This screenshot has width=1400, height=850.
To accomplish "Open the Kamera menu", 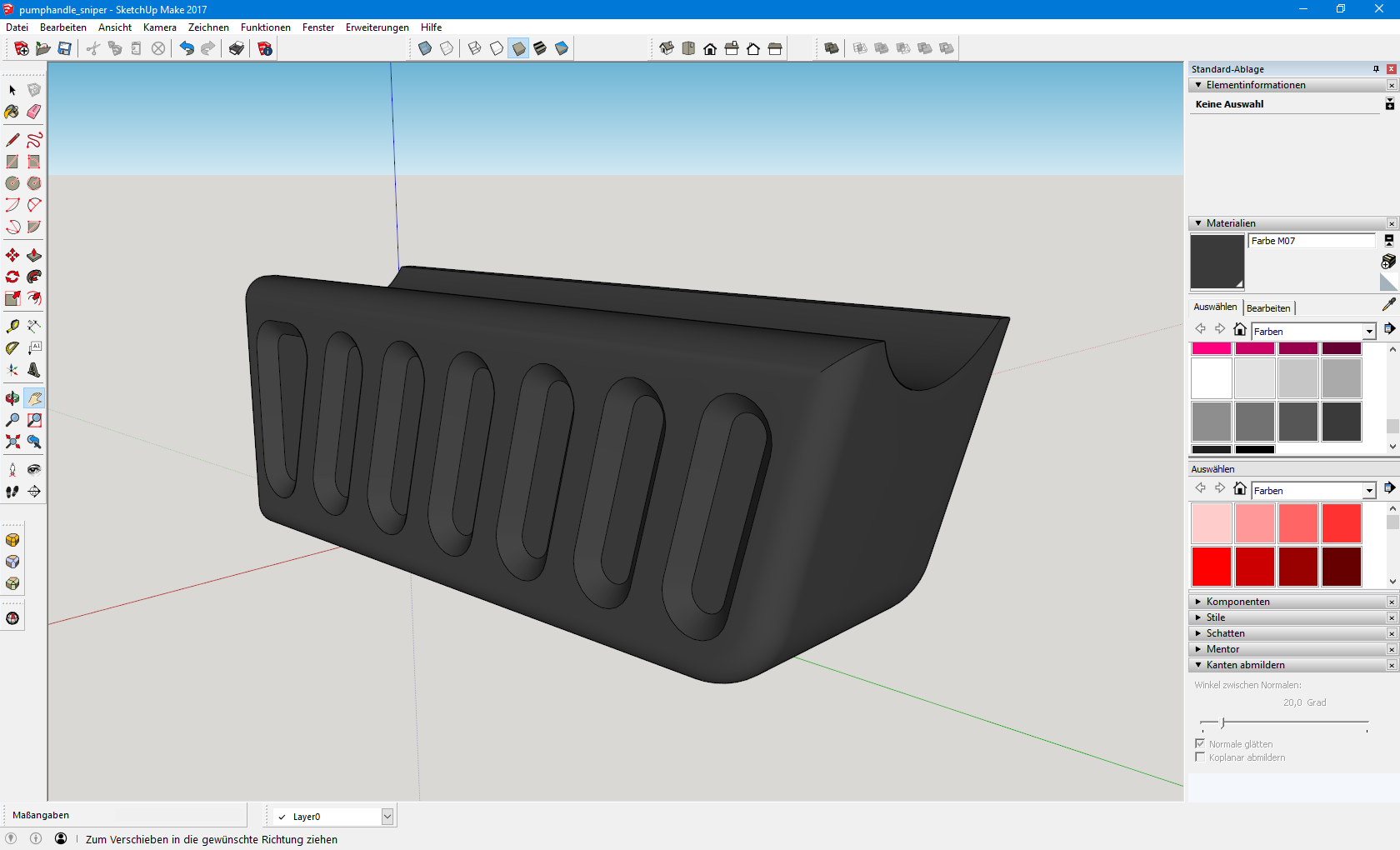I will coord(159,27).
